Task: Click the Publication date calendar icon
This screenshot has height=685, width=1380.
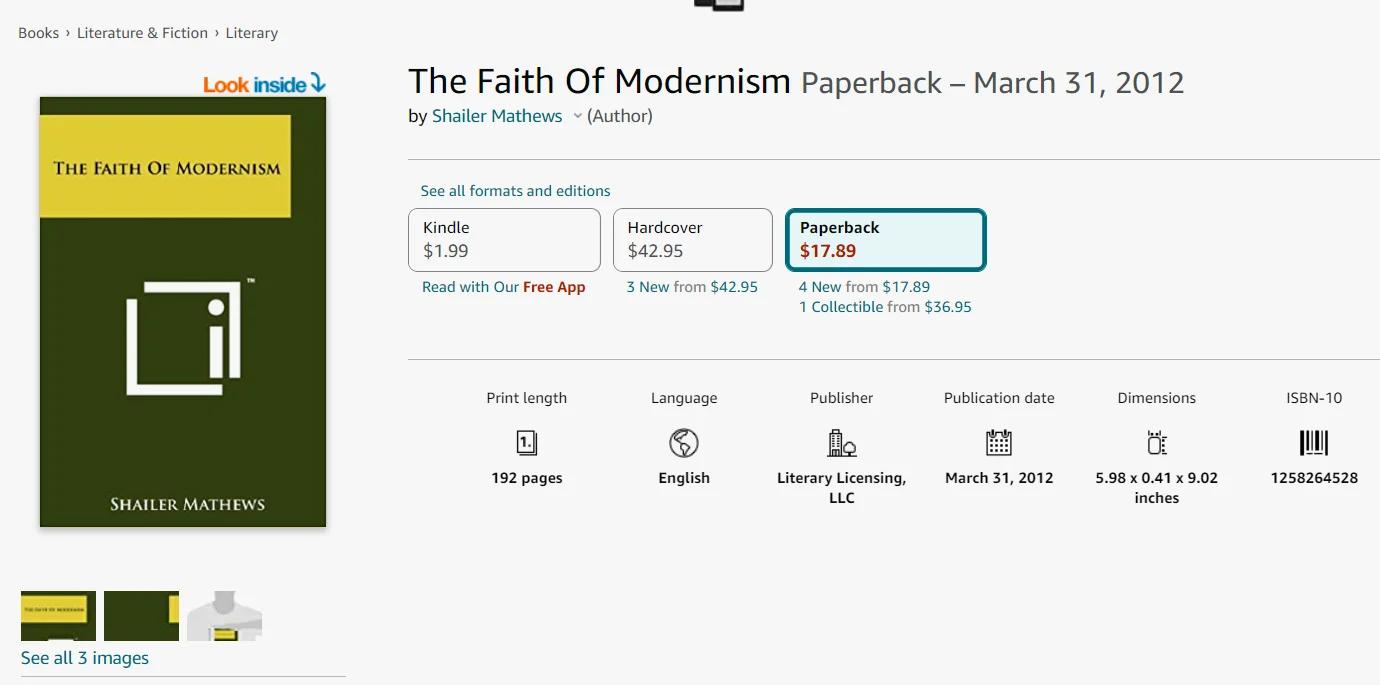Action: click(999, 443)
